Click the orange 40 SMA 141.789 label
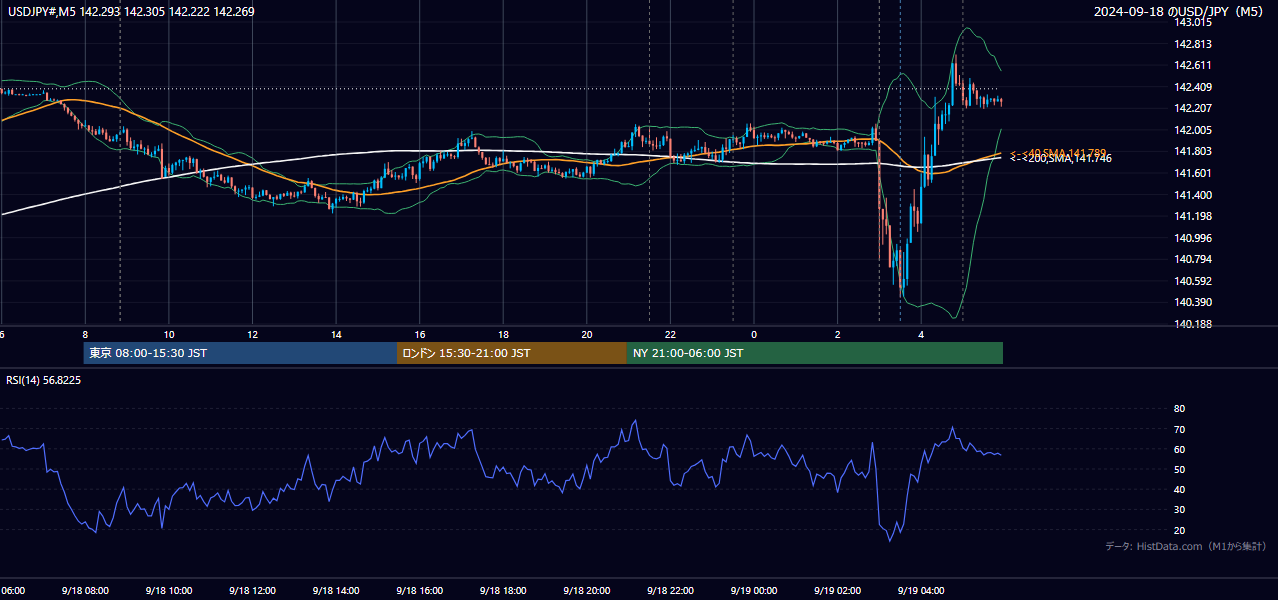This screenshot has height=600, width=1278. tap(1058, 152)
